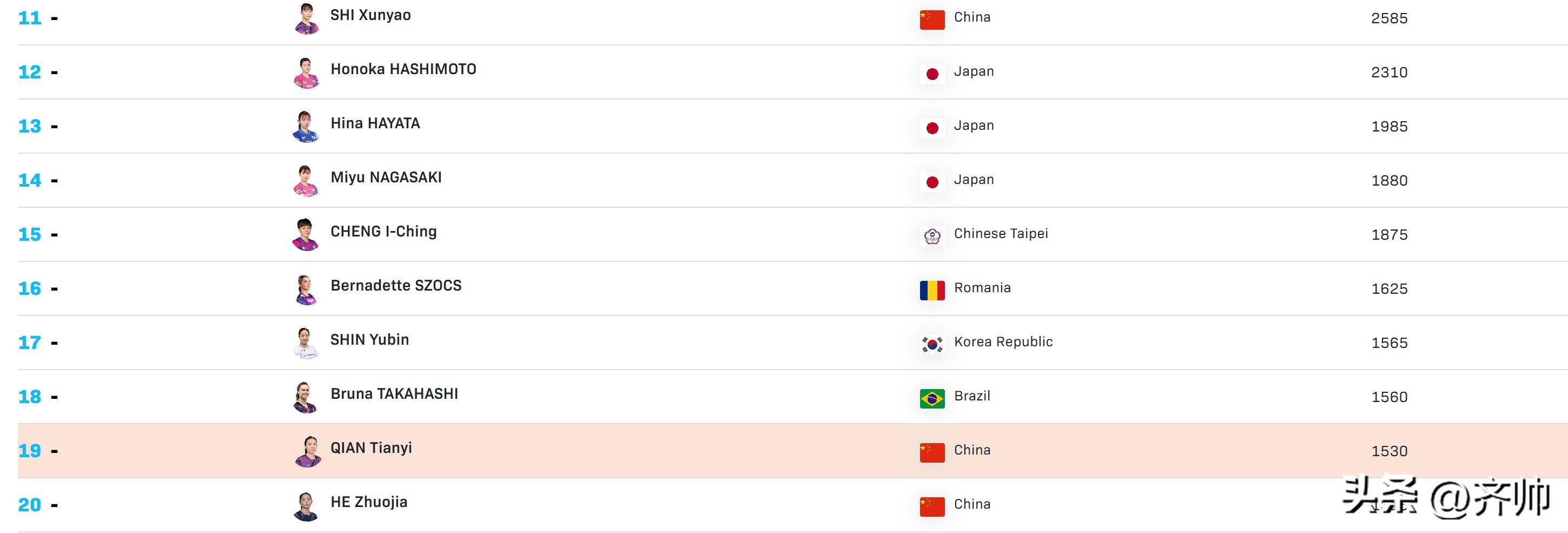Click China flag in HE Zhuojia row

(x=932, y=507)
